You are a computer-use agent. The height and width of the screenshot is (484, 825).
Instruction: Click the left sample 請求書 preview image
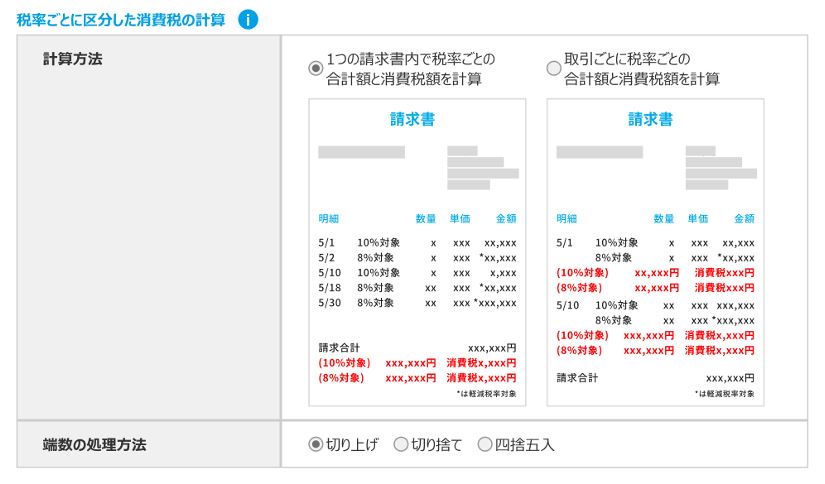point(417,252)
